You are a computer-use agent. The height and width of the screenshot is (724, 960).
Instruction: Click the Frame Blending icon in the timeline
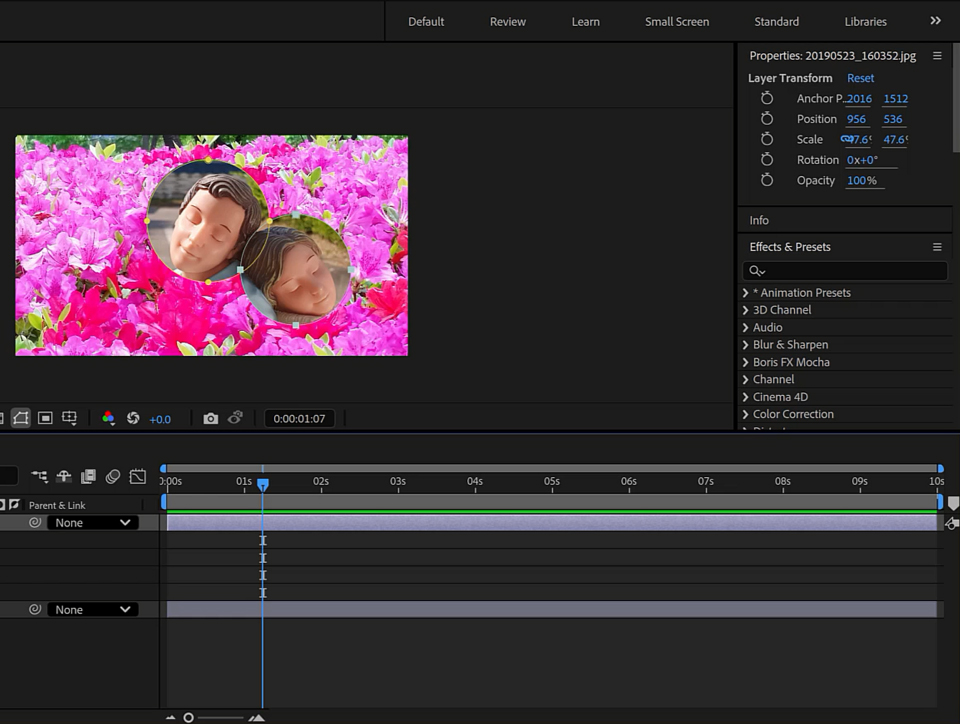coord(88,477)
